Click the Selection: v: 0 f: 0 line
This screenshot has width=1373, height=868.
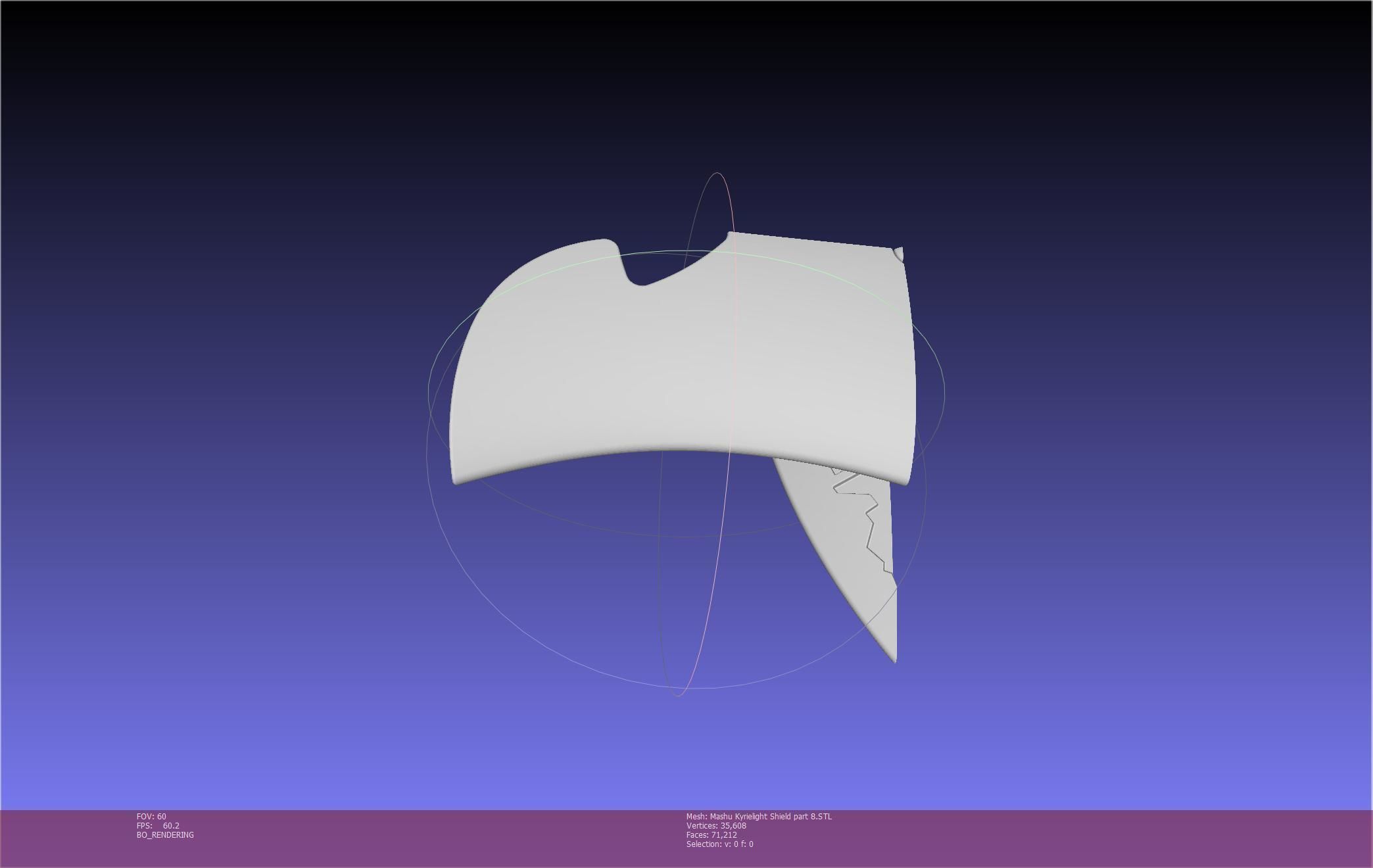[720, 844]
